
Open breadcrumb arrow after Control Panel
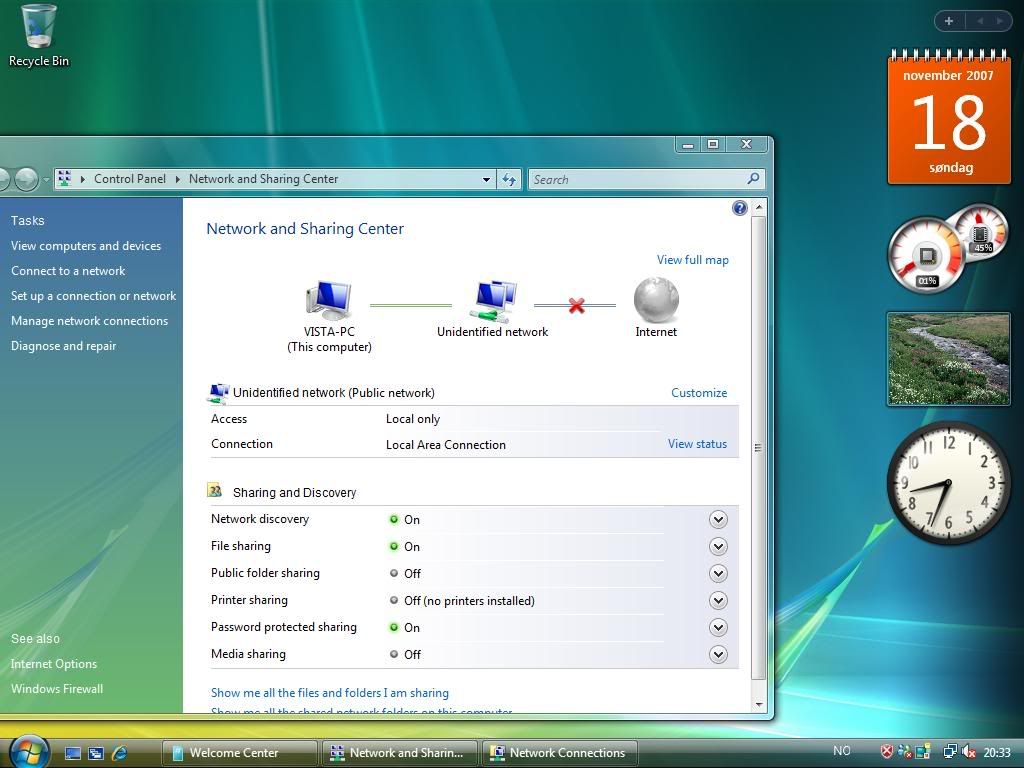point(178,179)
